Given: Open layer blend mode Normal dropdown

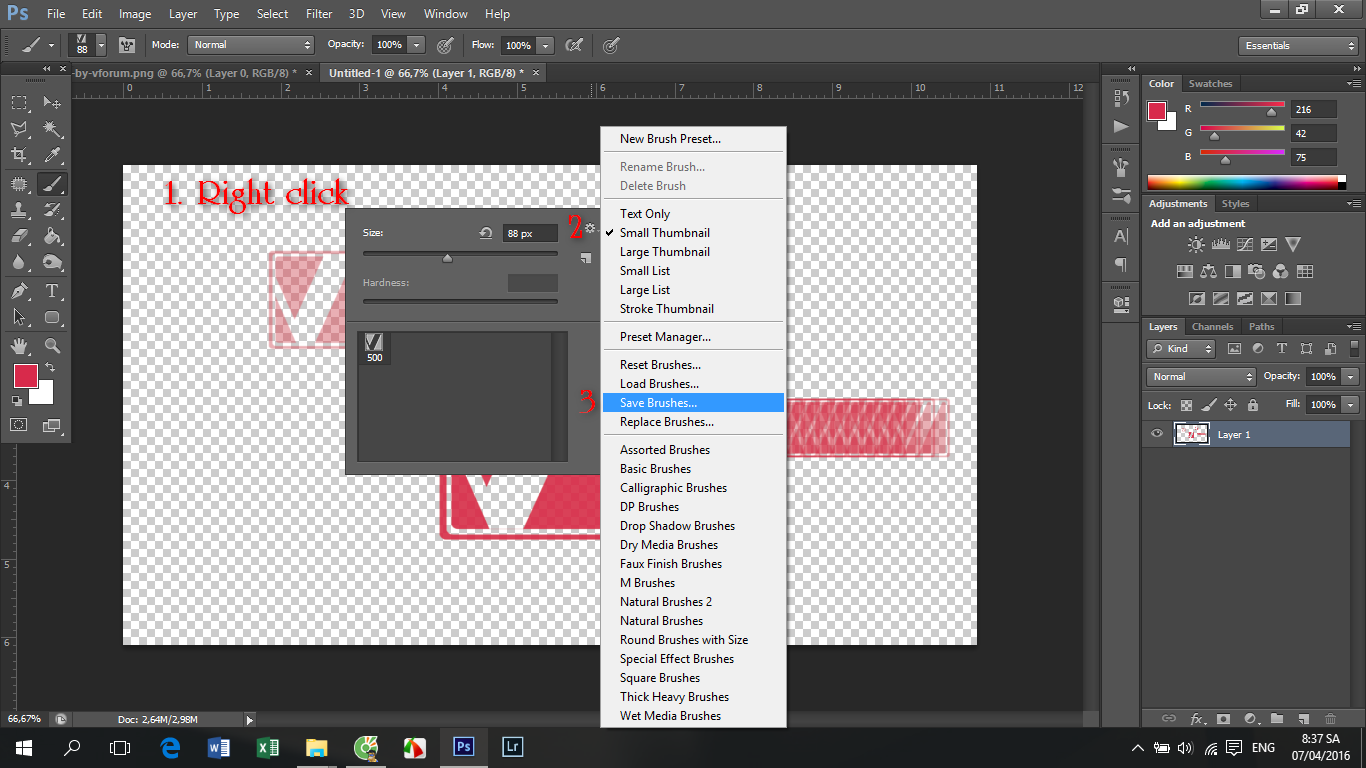Looking at the screenshot, I should (x=1201, y=376).
